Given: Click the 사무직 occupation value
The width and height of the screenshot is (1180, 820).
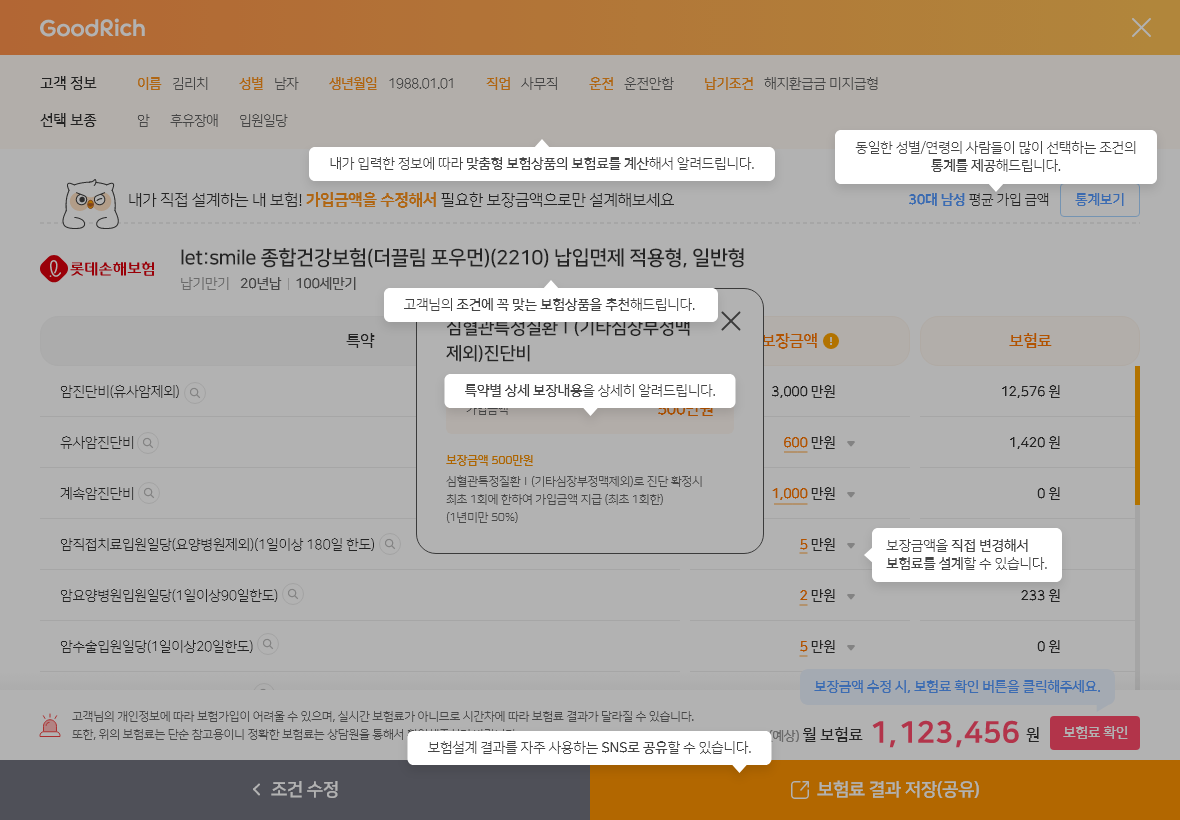Looking at the screenshot, I should pyautogui.click(x=540, y=84).
